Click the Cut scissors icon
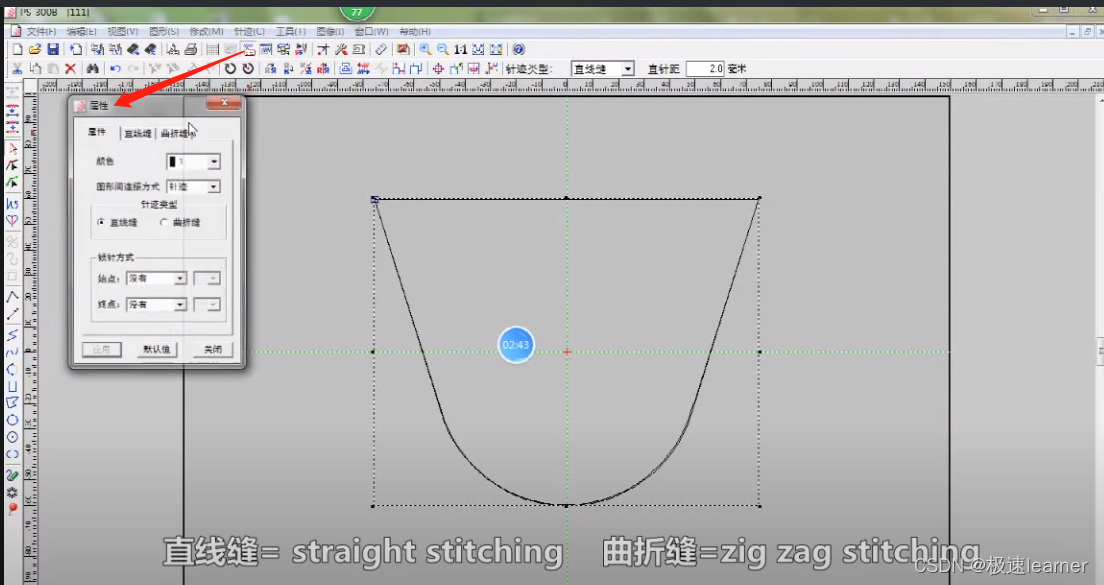The image size is (1104, 585). [x=18, y=69]
